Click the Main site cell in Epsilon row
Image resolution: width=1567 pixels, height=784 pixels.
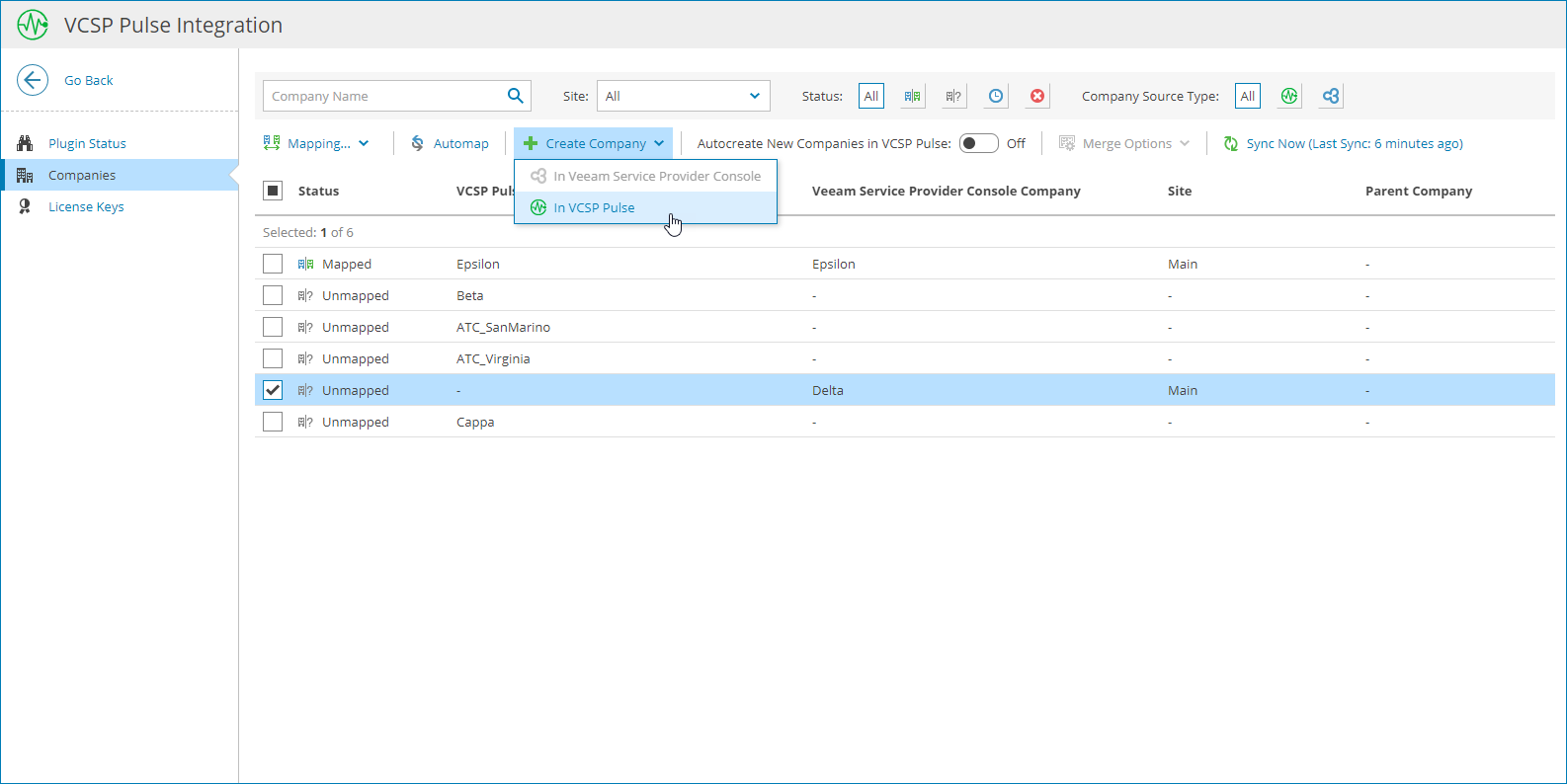[1183, 264]
